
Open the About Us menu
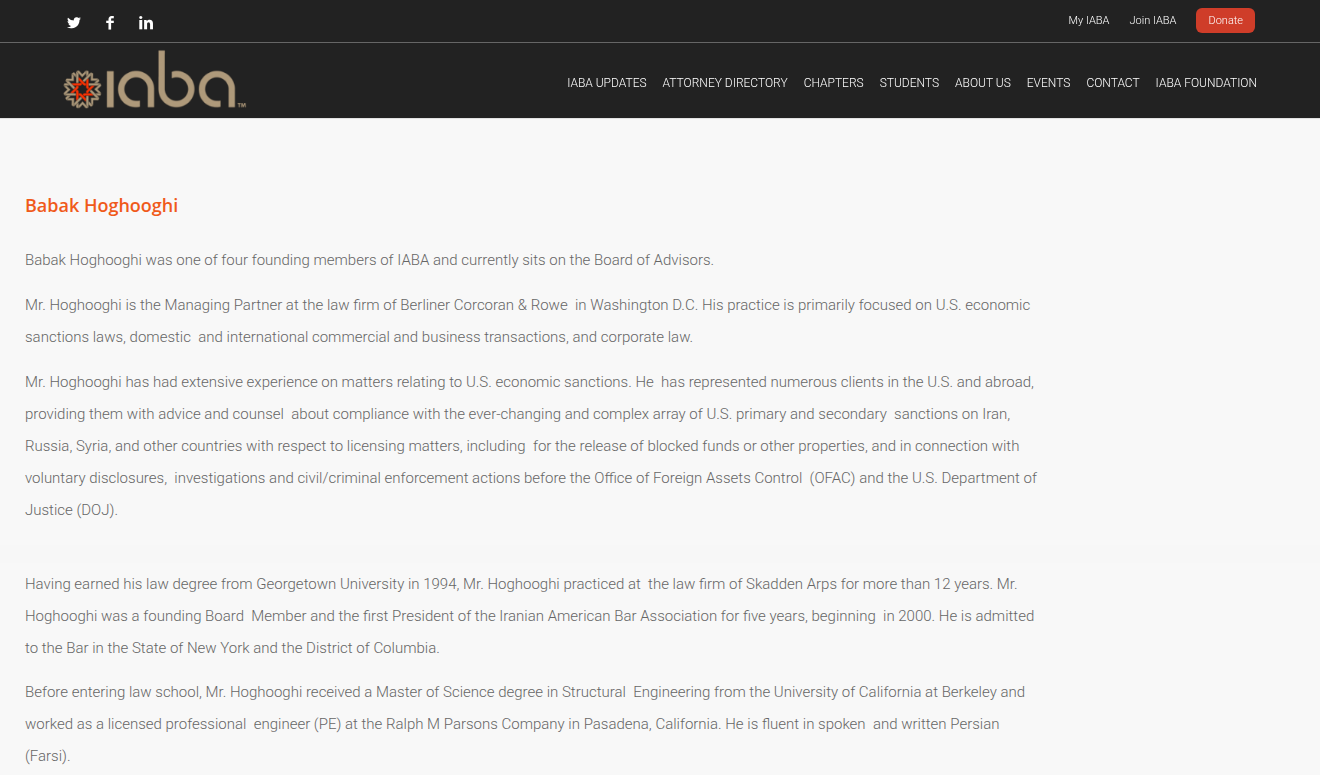pyautogui.click(x=983, y=83)
